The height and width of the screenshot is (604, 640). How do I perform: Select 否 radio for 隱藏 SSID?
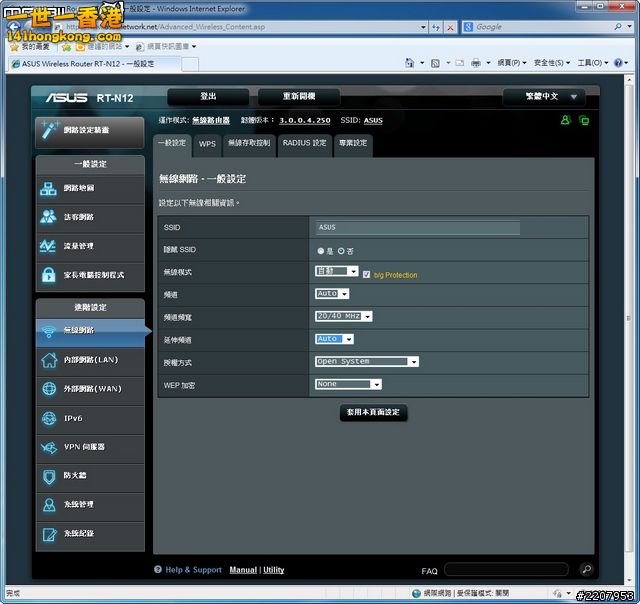[x=341, y=250]
